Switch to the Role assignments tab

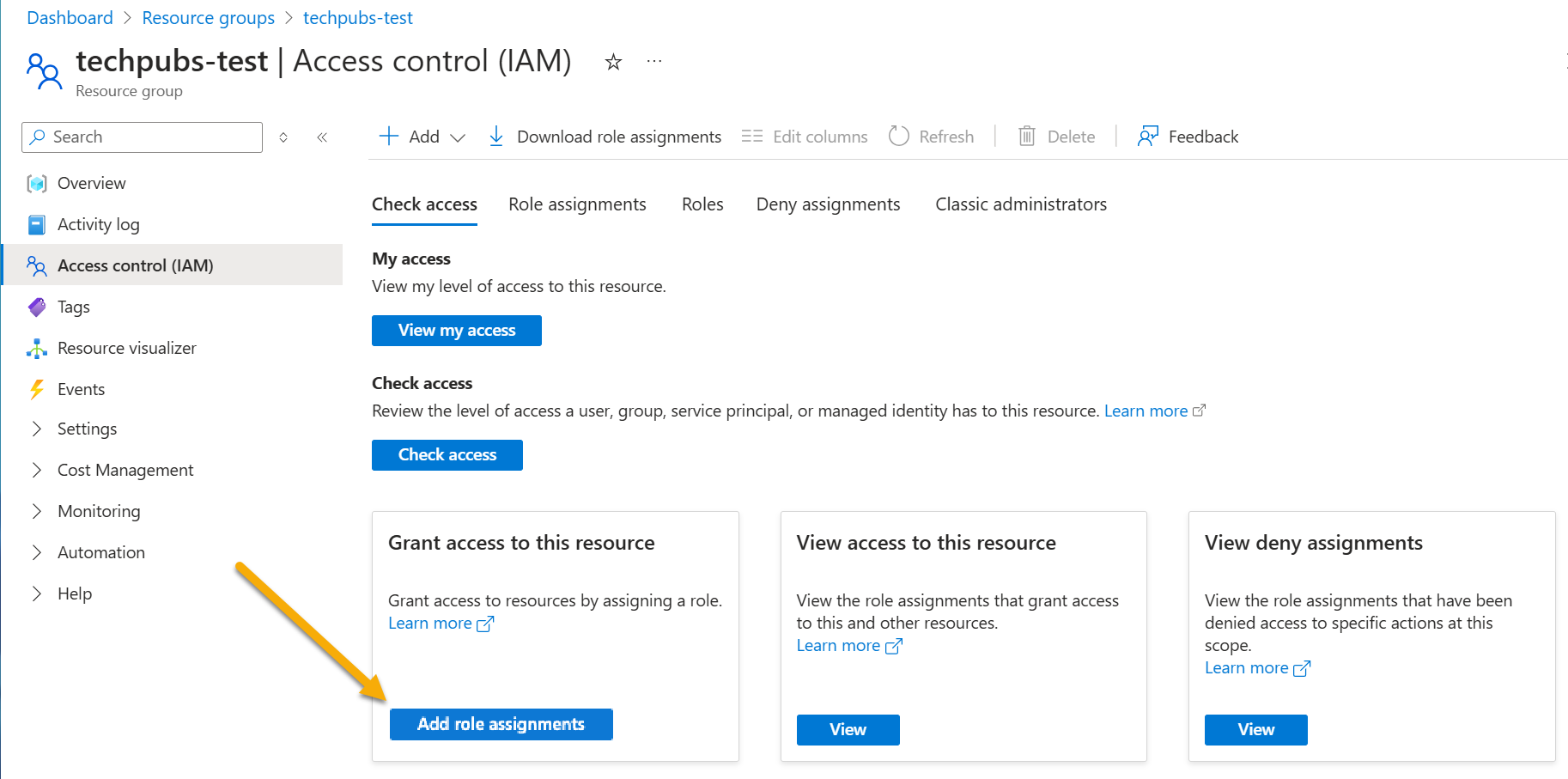point(577,204)
